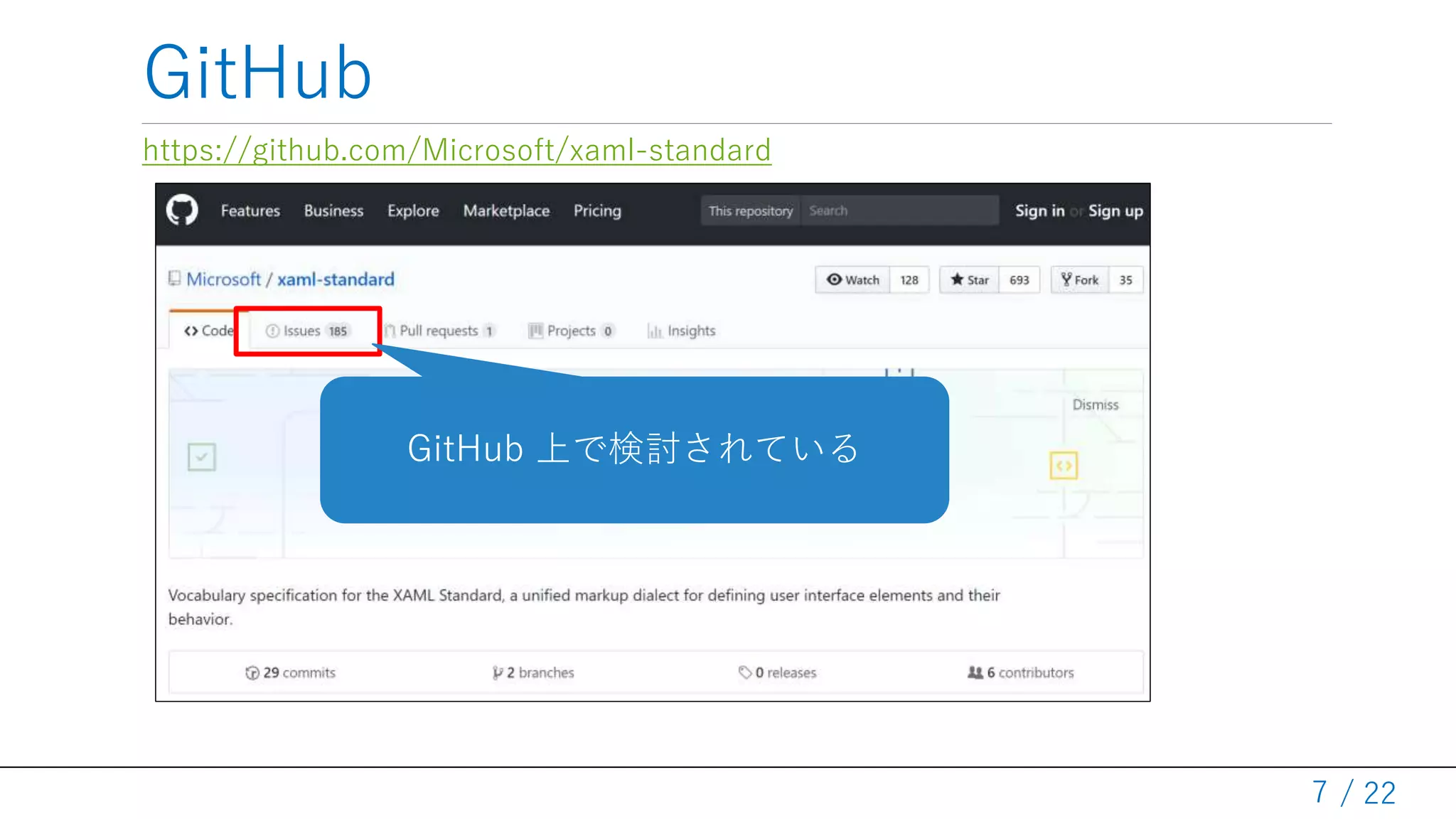Click the Code tab brackets icon
The width and height of the screenshot is (1456, 819).
point(191,331)
